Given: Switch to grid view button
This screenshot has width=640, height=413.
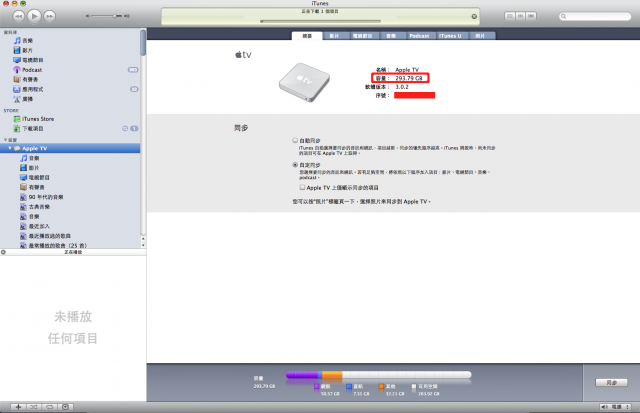Looking at the screenshot, I should click(x=520, y=16).
